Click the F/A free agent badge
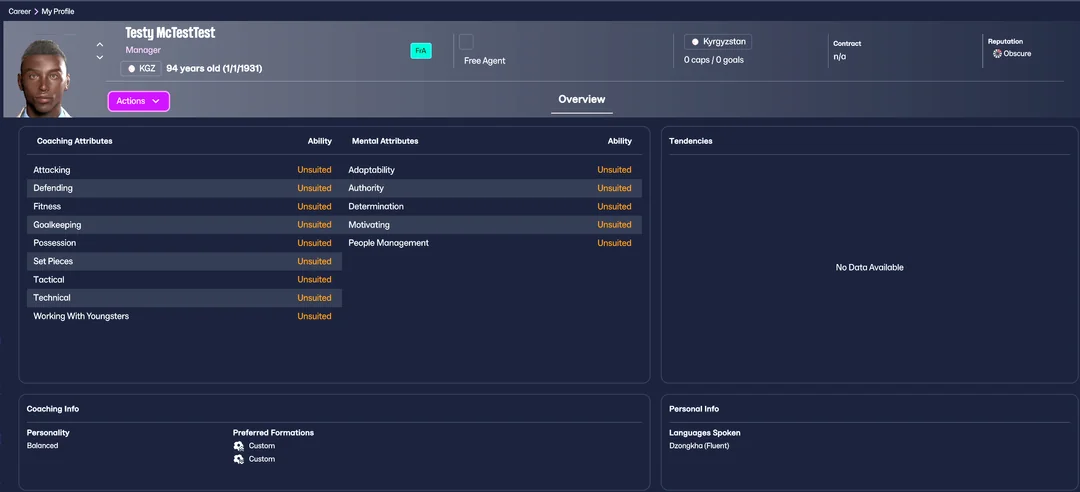Viewport: 1080px width, 492px height. (421, 51)
